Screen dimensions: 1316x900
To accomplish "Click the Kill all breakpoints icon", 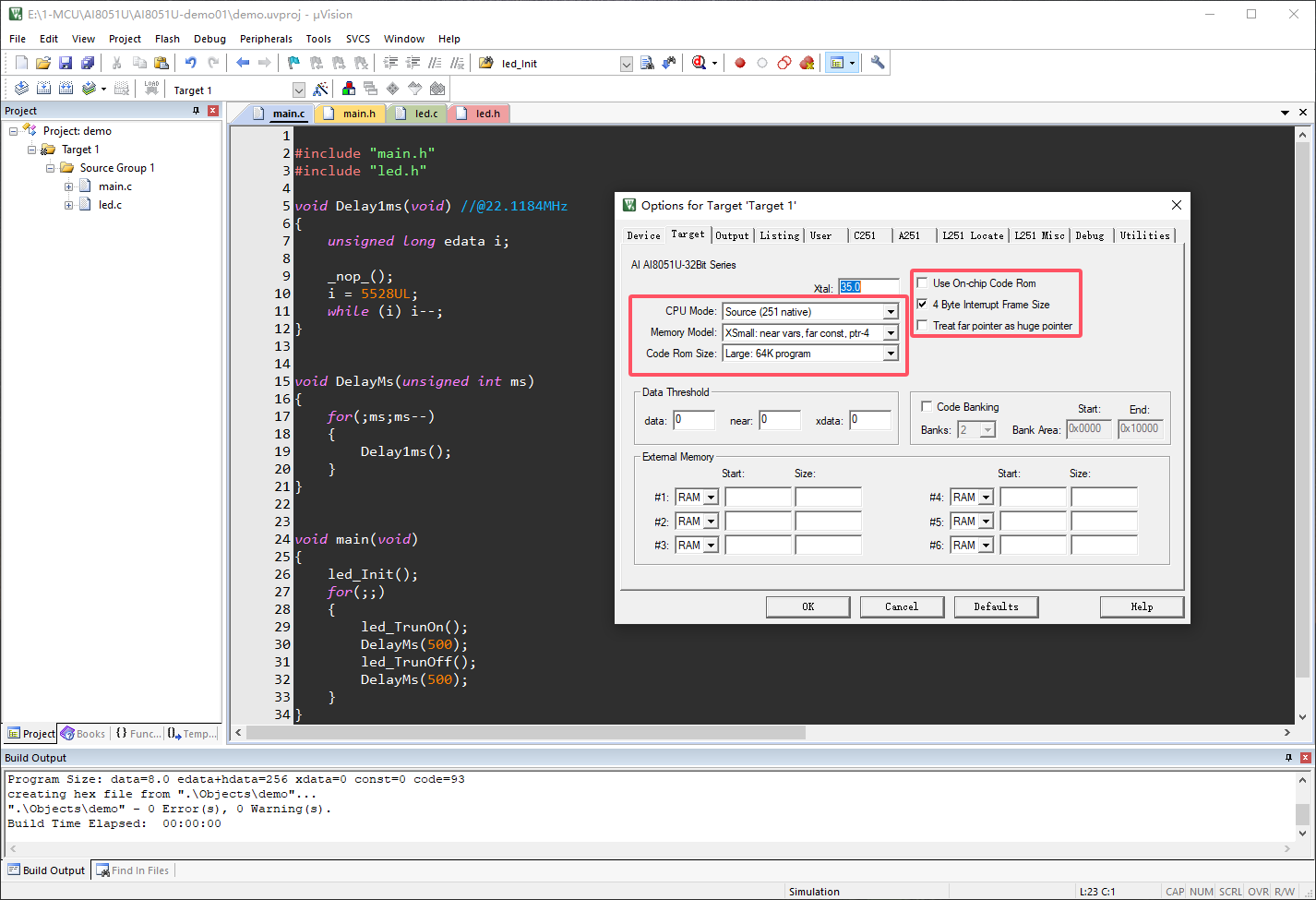I will coord(807,63).
